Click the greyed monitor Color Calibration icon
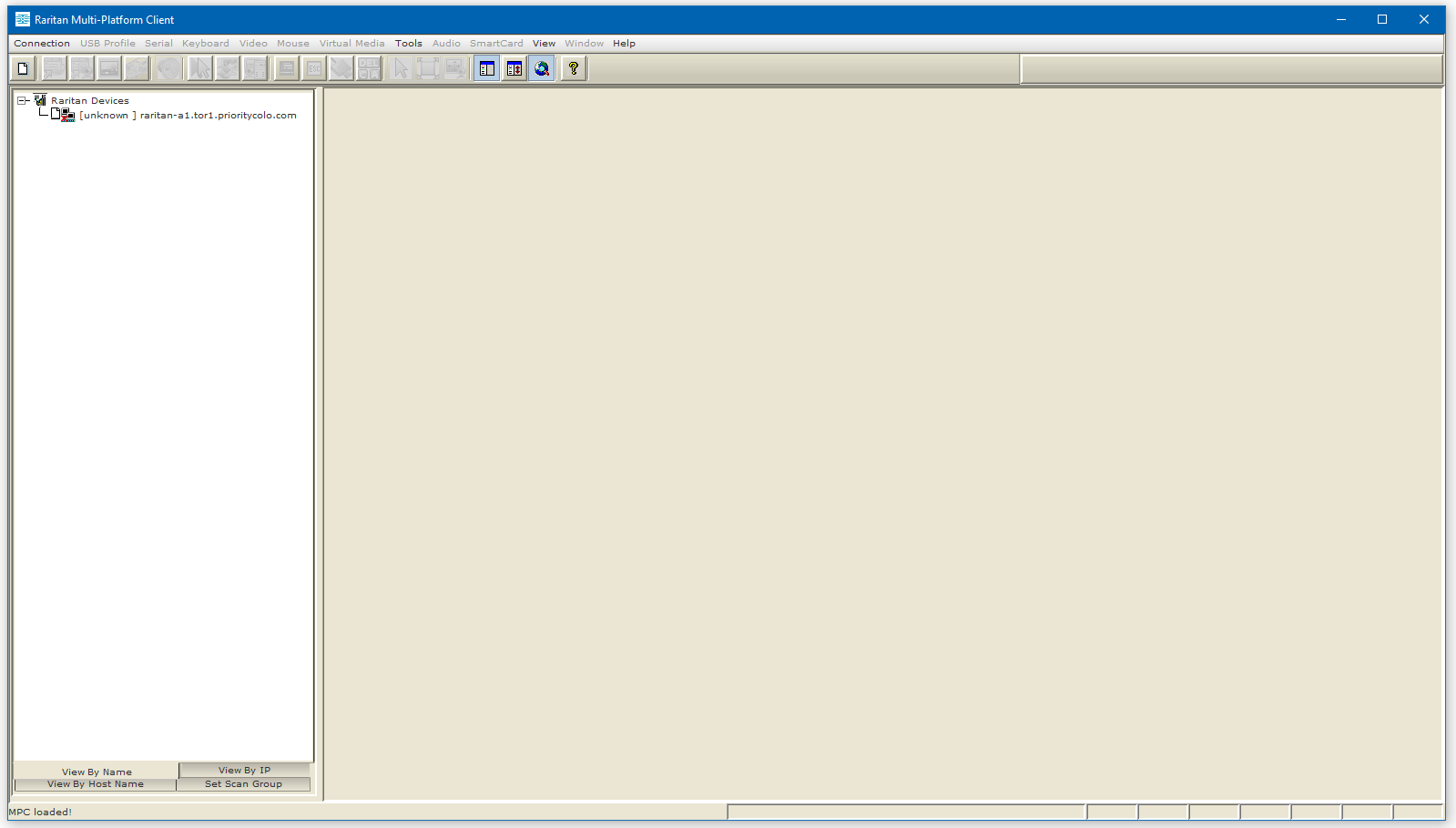The image size is (1456, 828). (109, 68)
